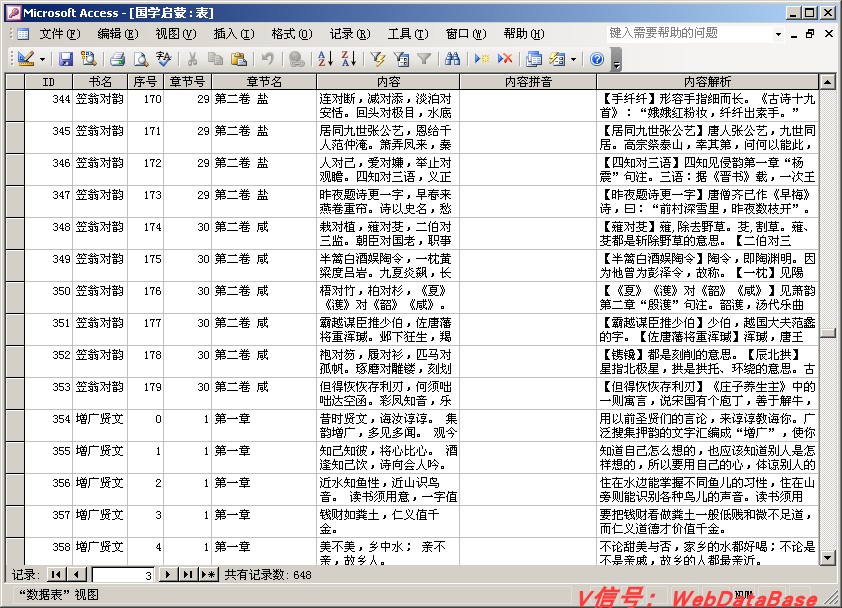Click the 序号 cell 179
Viewport: 842px width, 608px height.
146,394
